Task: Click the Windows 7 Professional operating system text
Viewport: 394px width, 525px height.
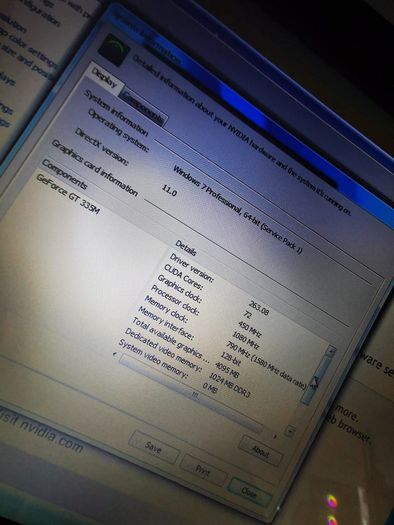Action: tap(237, 209)
